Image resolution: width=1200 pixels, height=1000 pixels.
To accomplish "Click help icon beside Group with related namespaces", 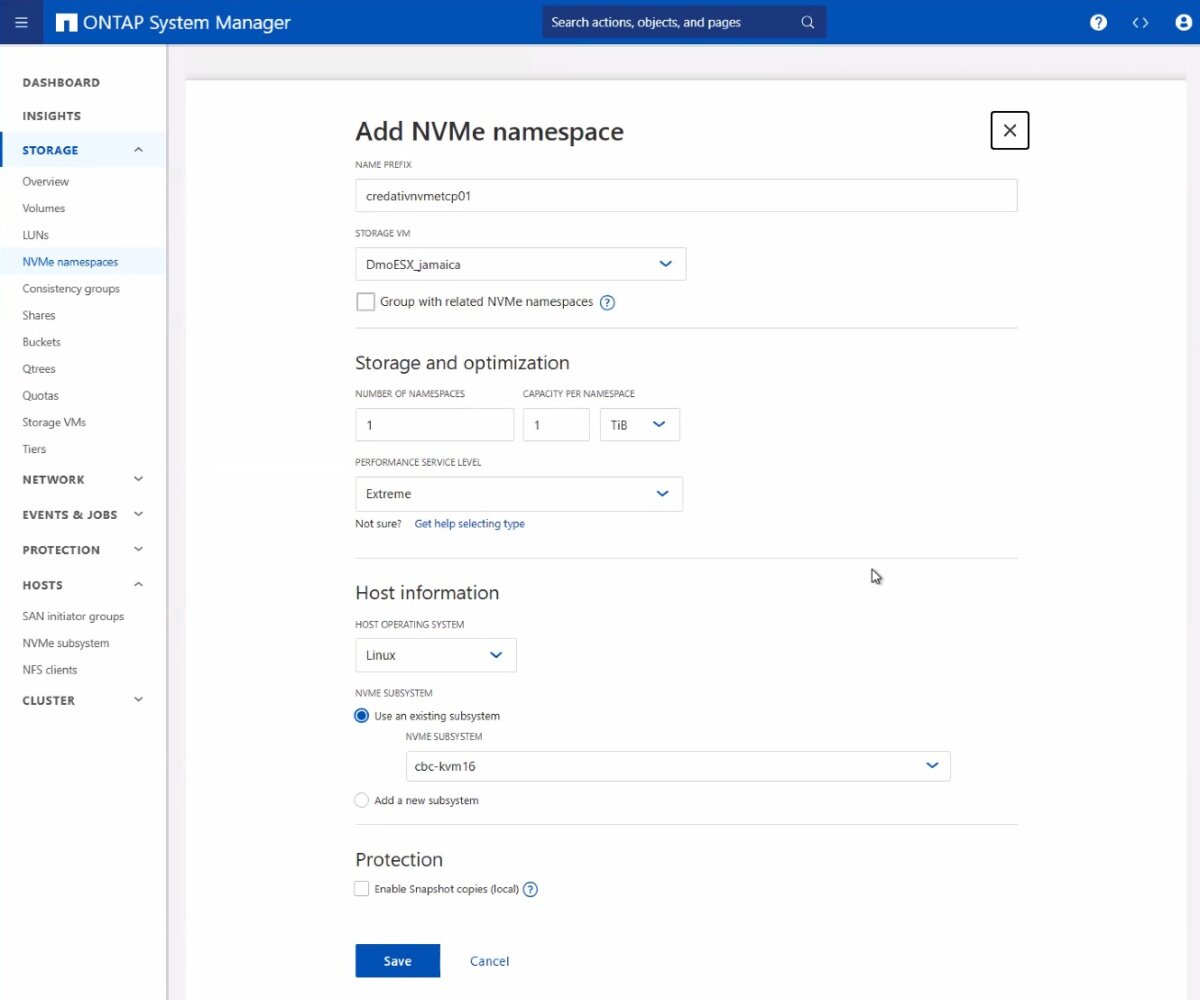I will pyautogui.click(x=607, y=301).
